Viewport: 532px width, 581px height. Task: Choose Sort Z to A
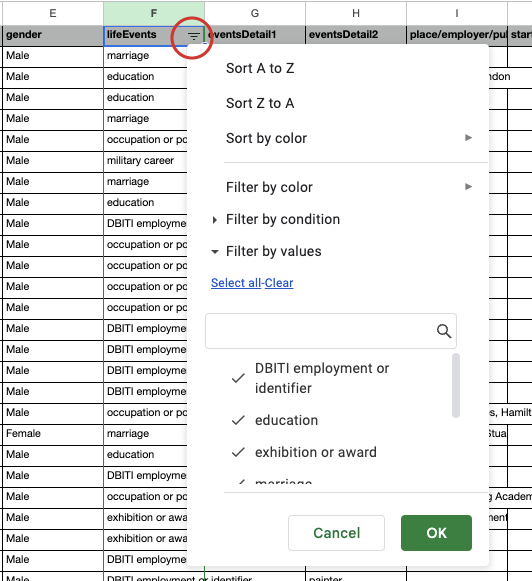(x=260, y=103)
